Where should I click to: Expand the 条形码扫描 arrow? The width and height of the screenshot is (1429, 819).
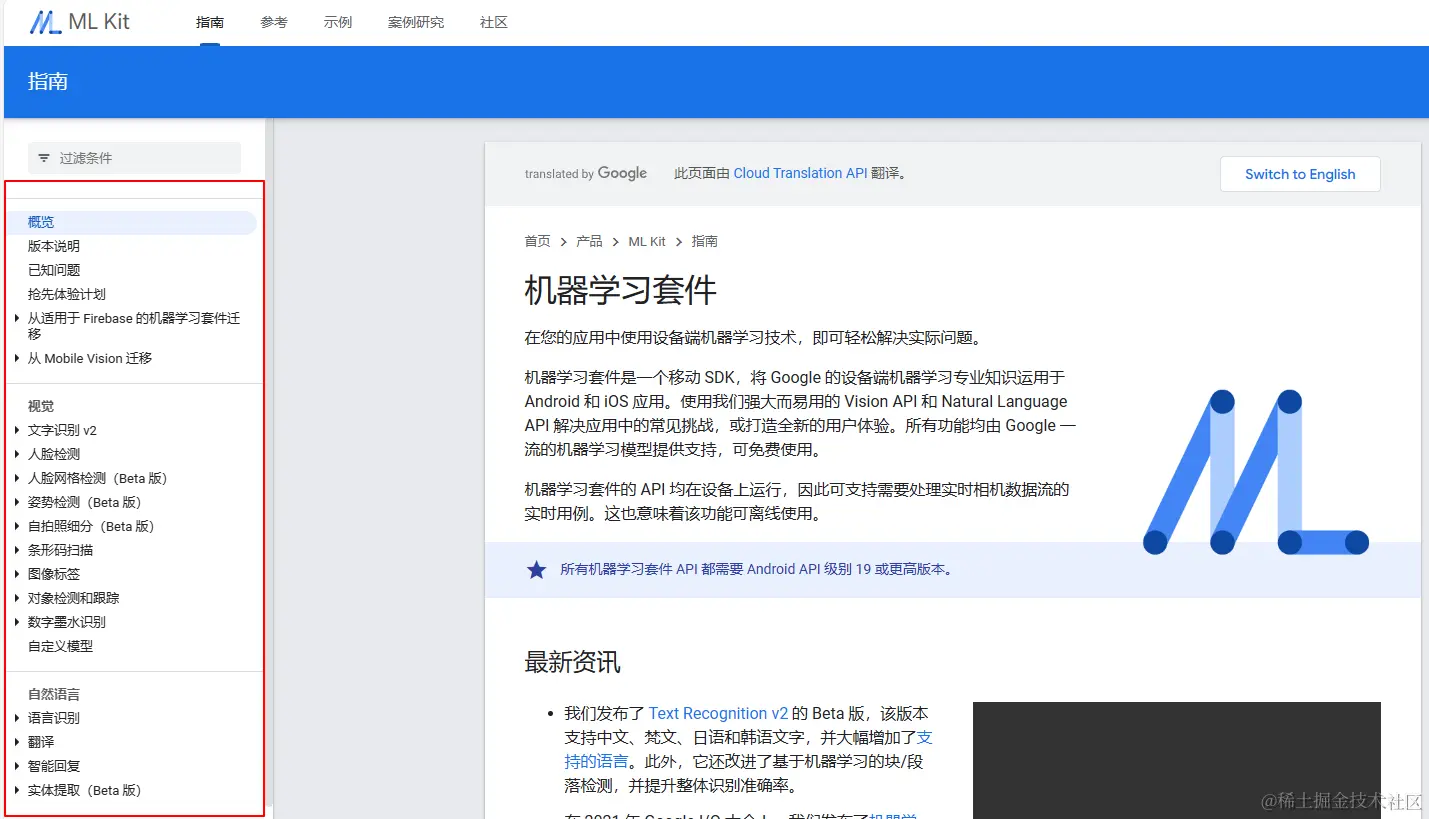pyautogui.click(x=17, y=550)
